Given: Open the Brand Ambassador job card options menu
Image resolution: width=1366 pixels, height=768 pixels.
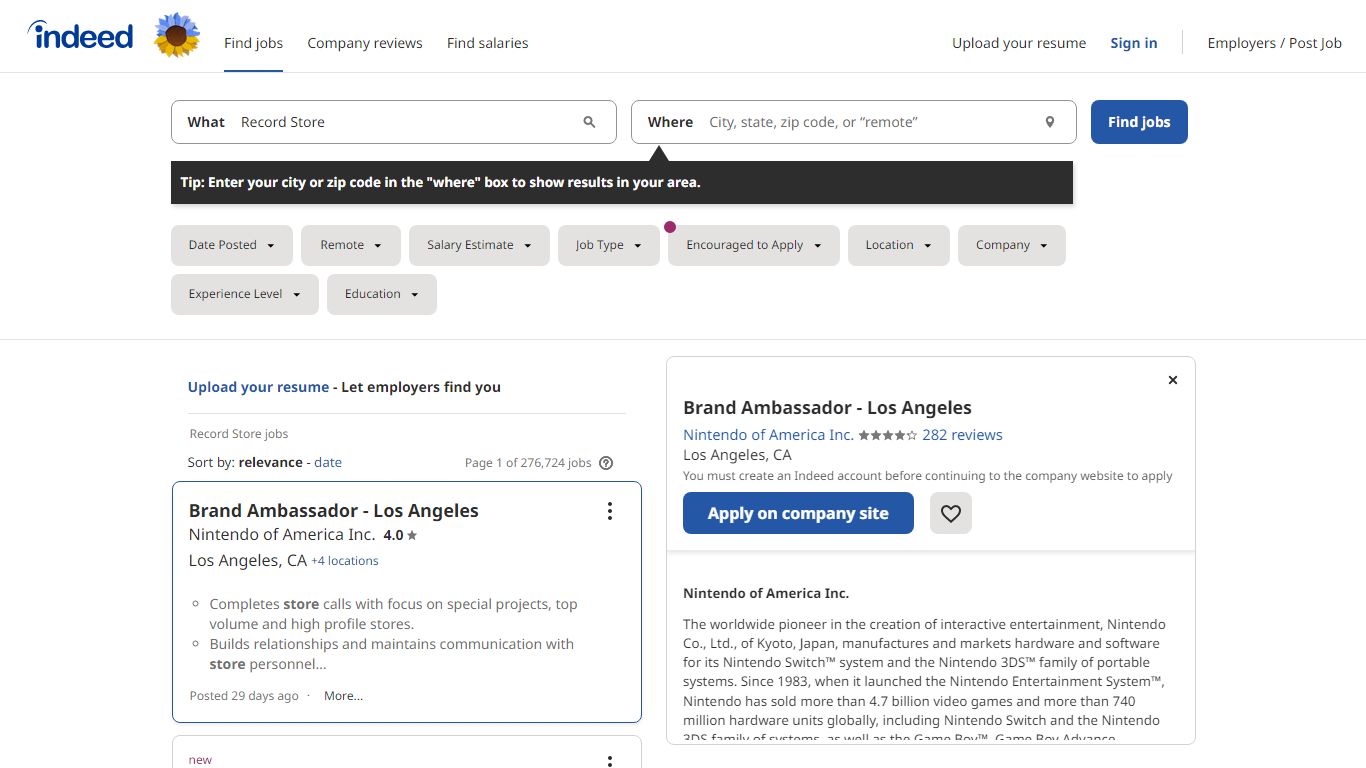Looking at the screenshot, I should coord(610,511).
